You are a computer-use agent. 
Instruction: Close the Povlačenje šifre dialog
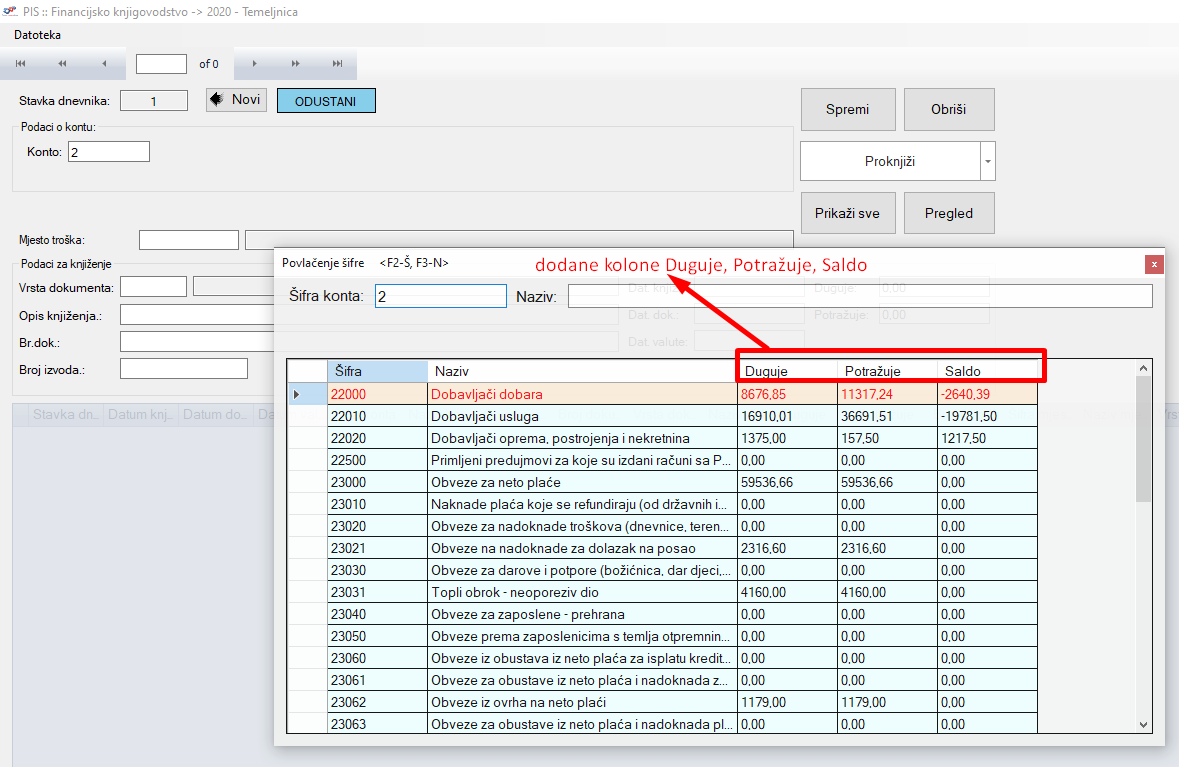(1155, 264)
